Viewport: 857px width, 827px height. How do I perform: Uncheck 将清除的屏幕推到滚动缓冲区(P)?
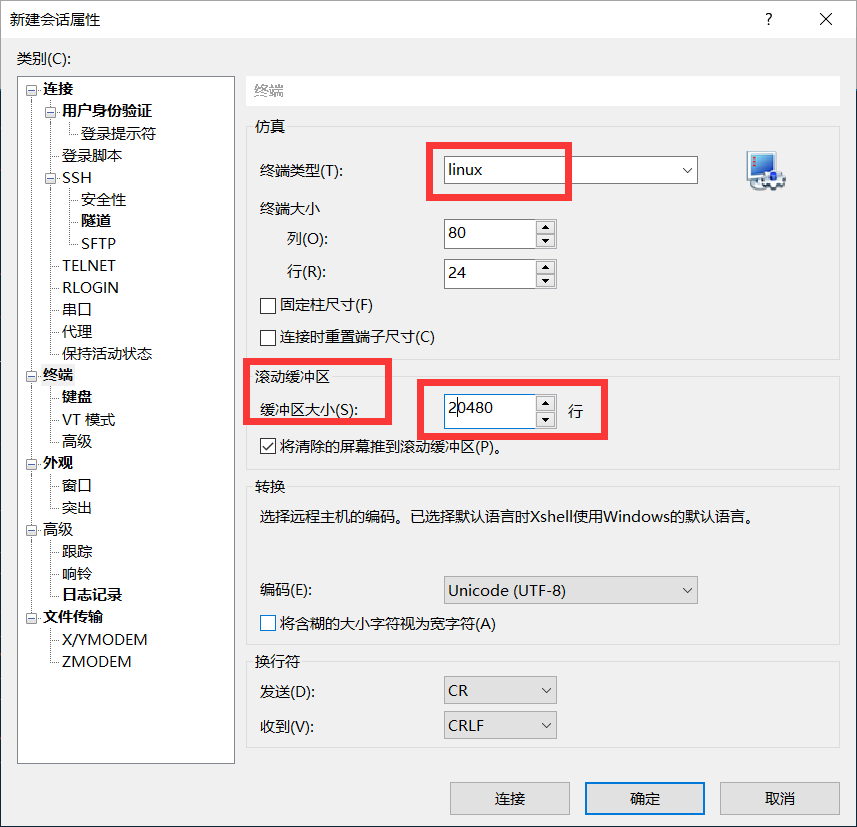click(x=268, y=447)
